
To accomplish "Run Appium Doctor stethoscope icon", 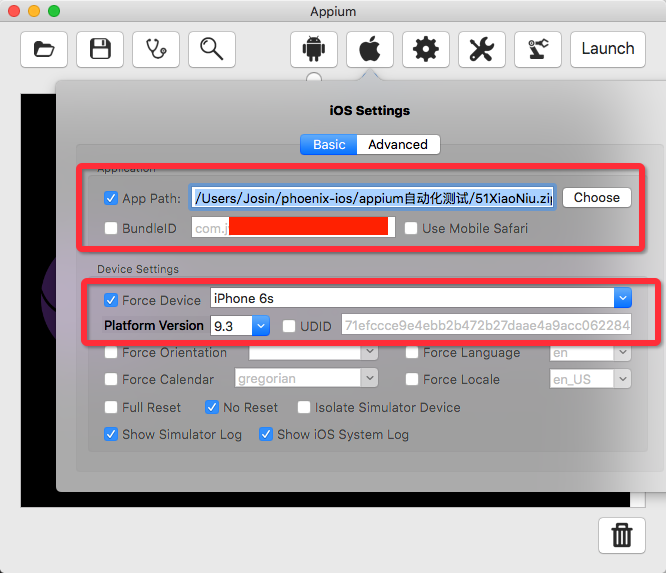I will coord(156,49).
